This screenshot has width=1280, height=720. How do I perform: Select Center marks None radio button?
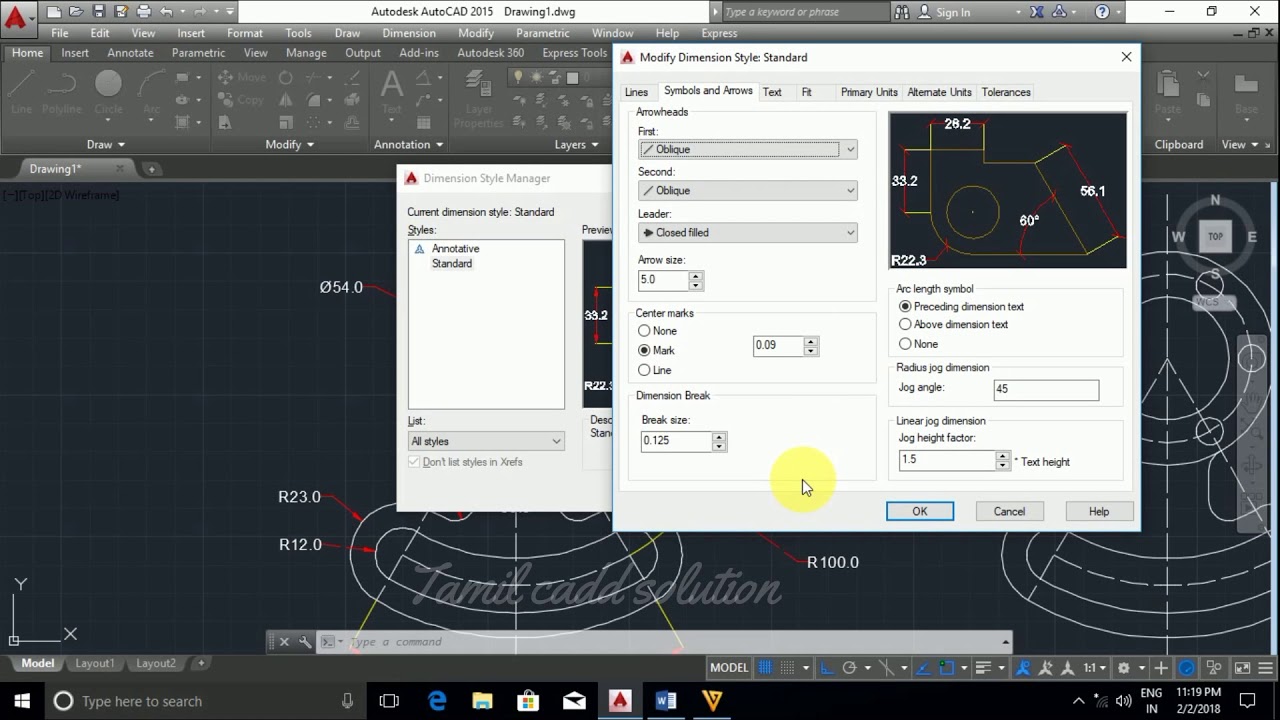(x=644, y=331)
